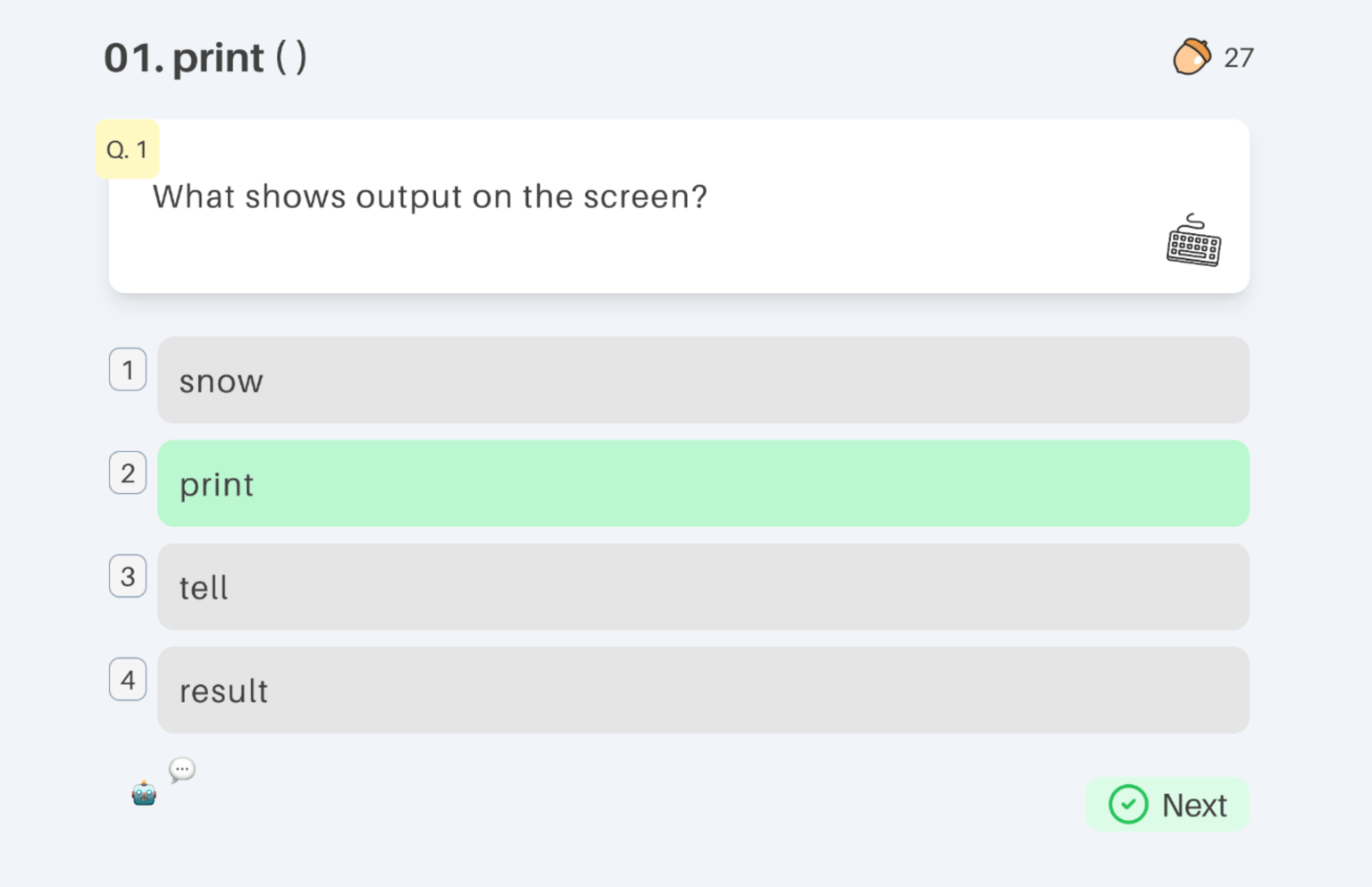
Task: Choose the 'result' answer option
Action: (x=703, y=690)
